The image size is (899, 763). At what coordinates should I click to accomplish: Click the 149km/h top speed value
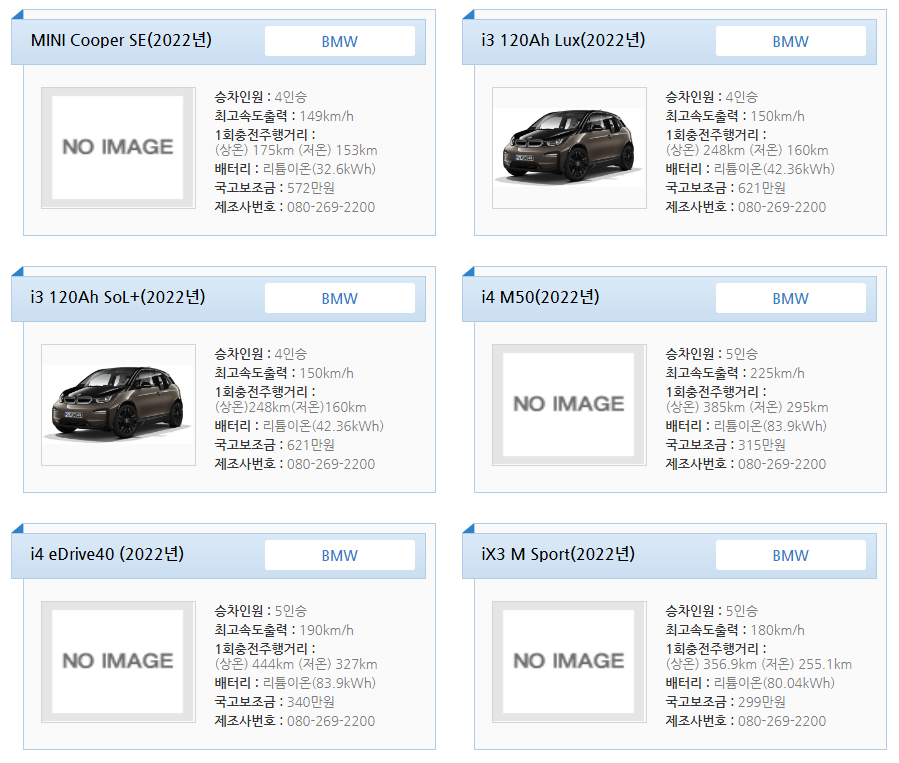click(x=326, y=116)
